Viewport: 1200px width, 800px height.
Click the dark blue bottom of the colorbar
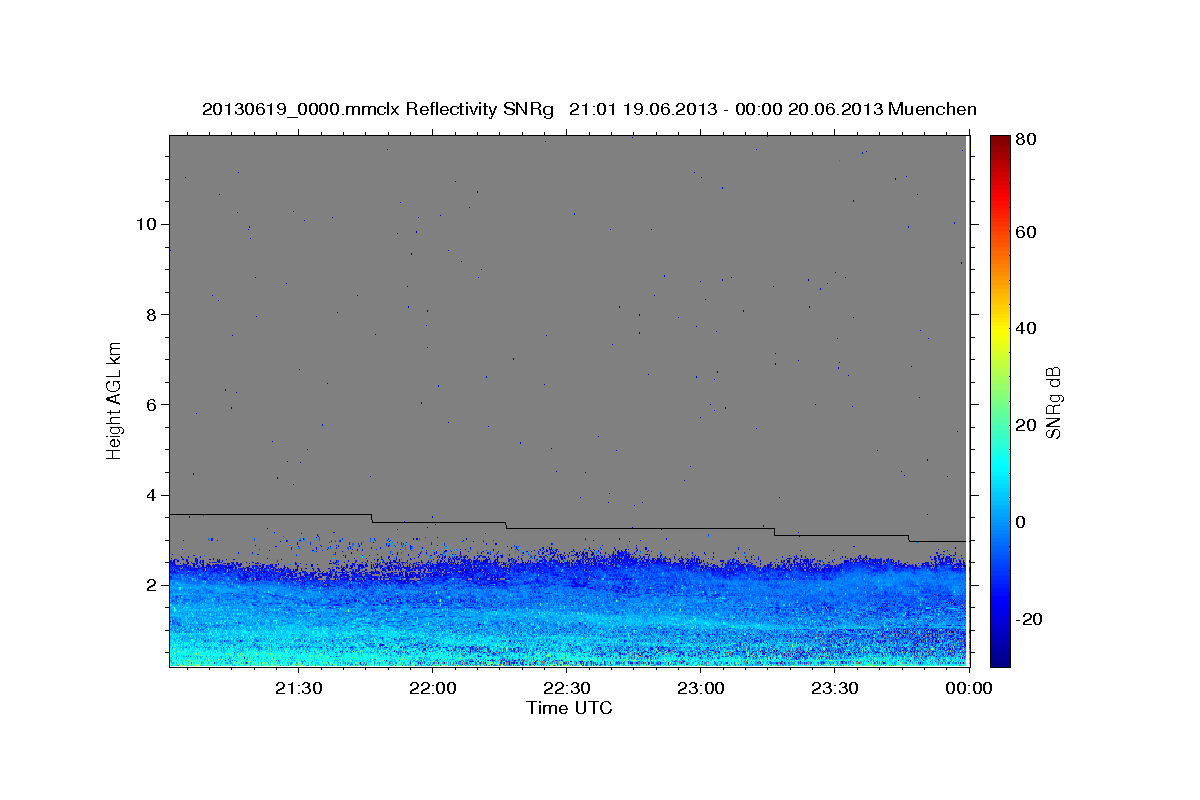point(1000,655)
